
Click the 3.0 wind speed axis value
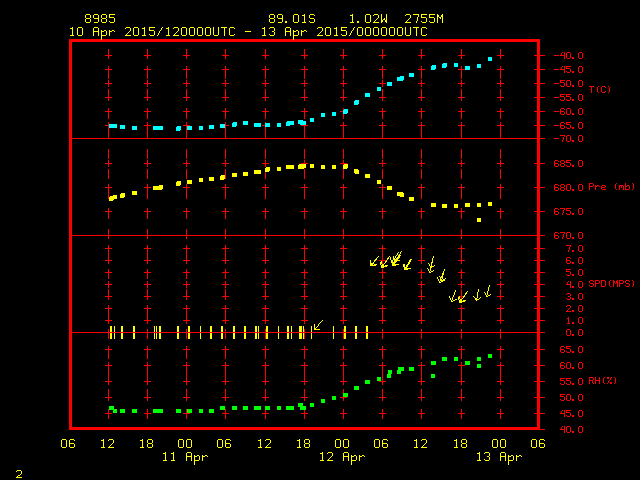pos(574,297)
